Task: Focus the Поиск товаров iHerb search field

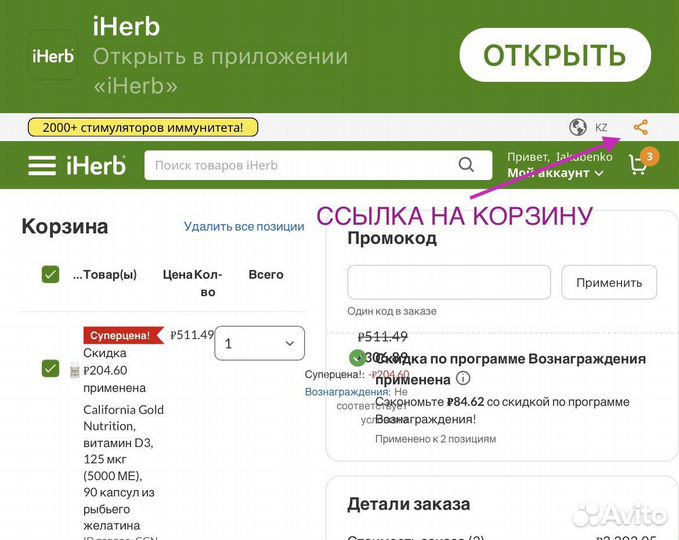Action: tap(318, 165)
